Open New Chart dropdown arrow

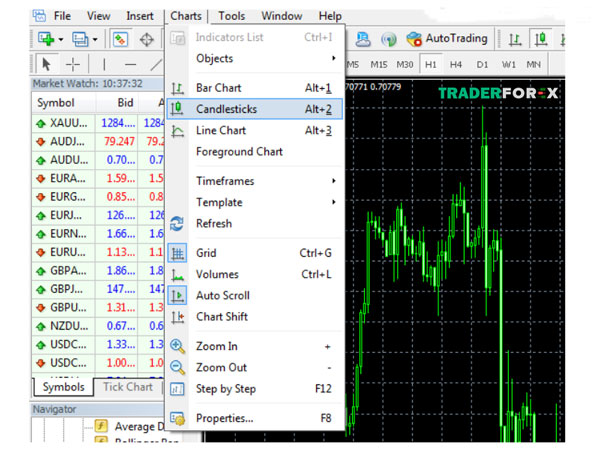60,39
